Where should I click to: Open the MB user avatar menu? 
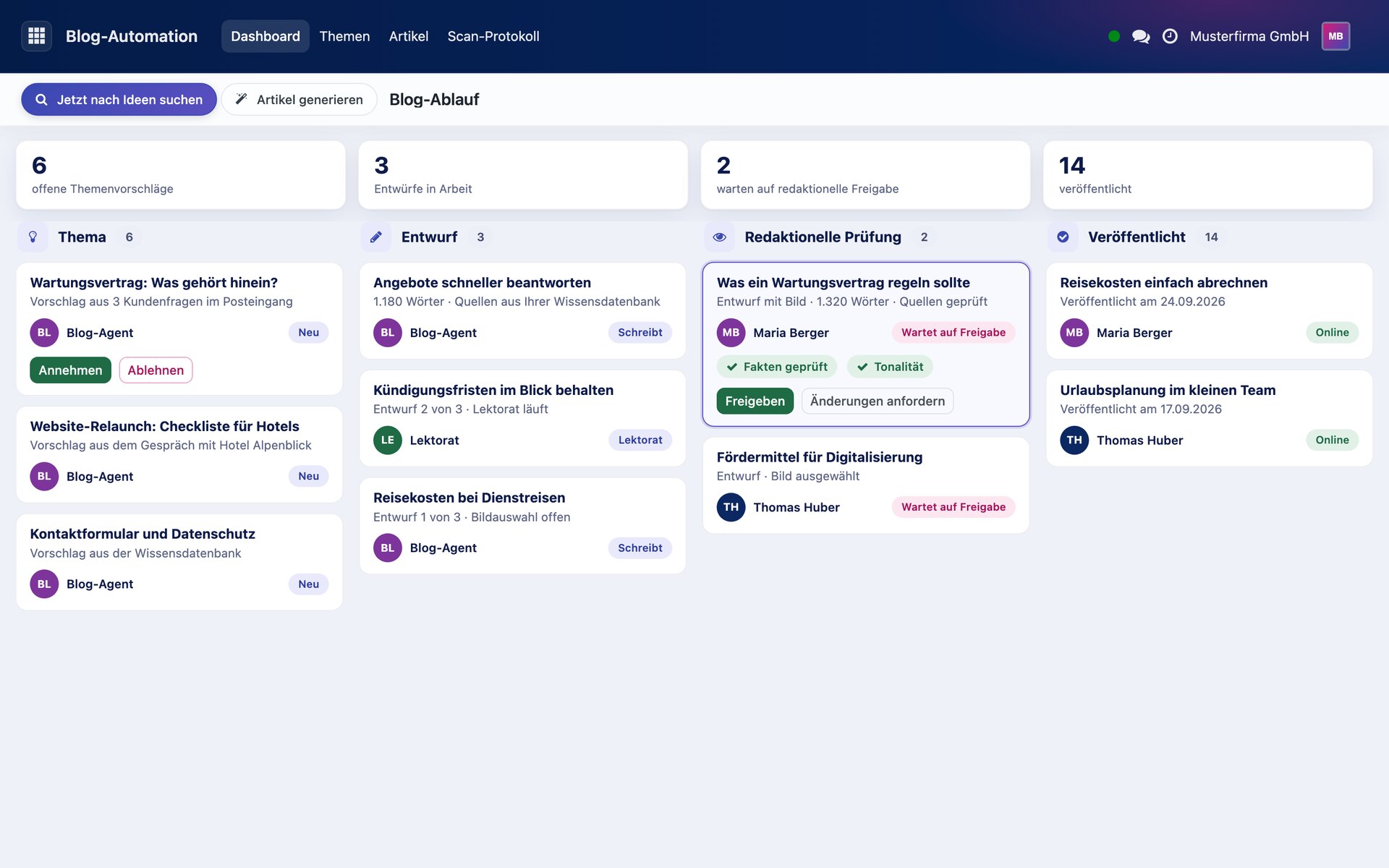pos(1335,36)
